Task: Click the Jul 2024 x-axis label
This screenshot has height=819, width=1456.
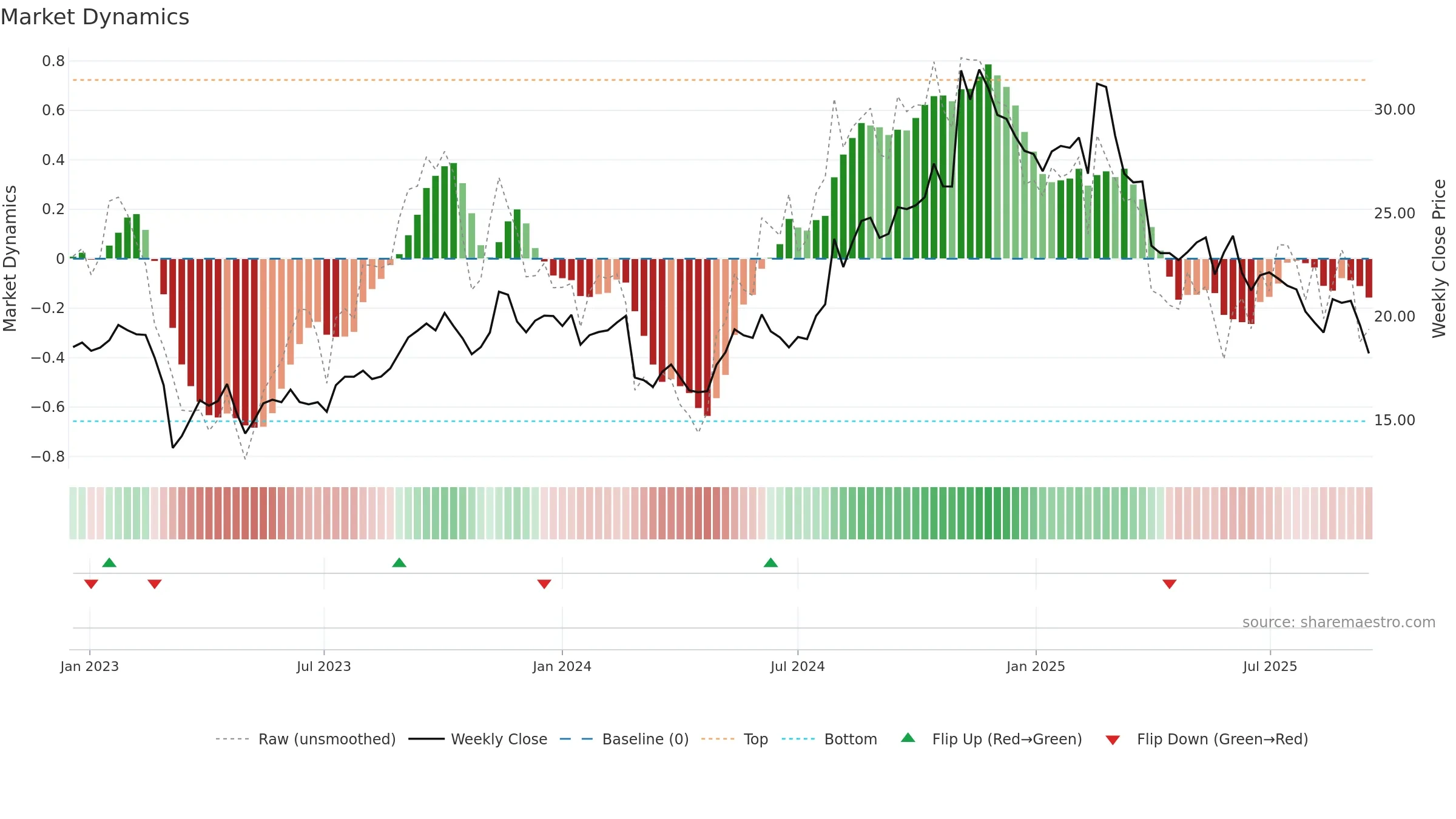Action: click(798, 666)
